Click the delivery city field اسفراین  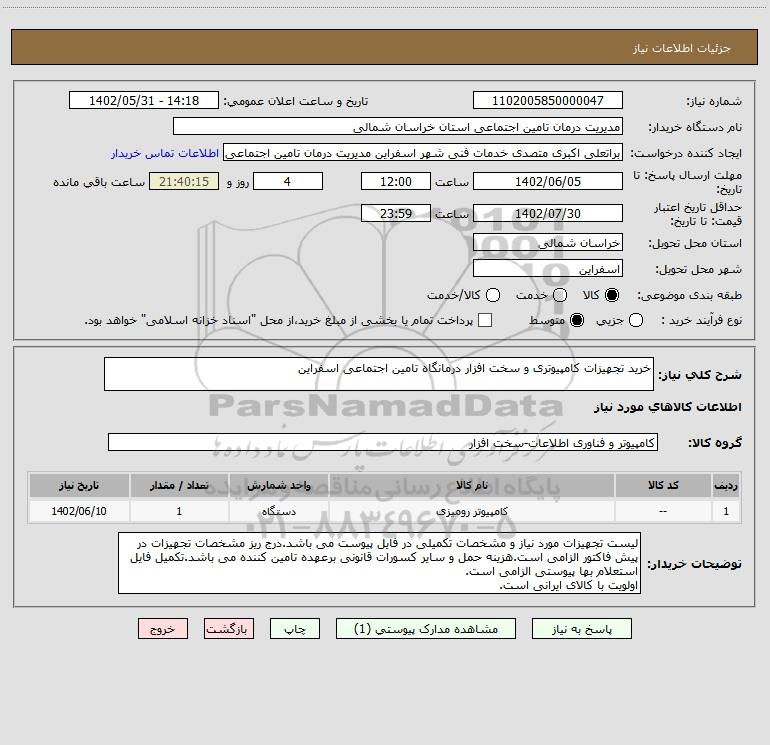click(x=548, y=269)
